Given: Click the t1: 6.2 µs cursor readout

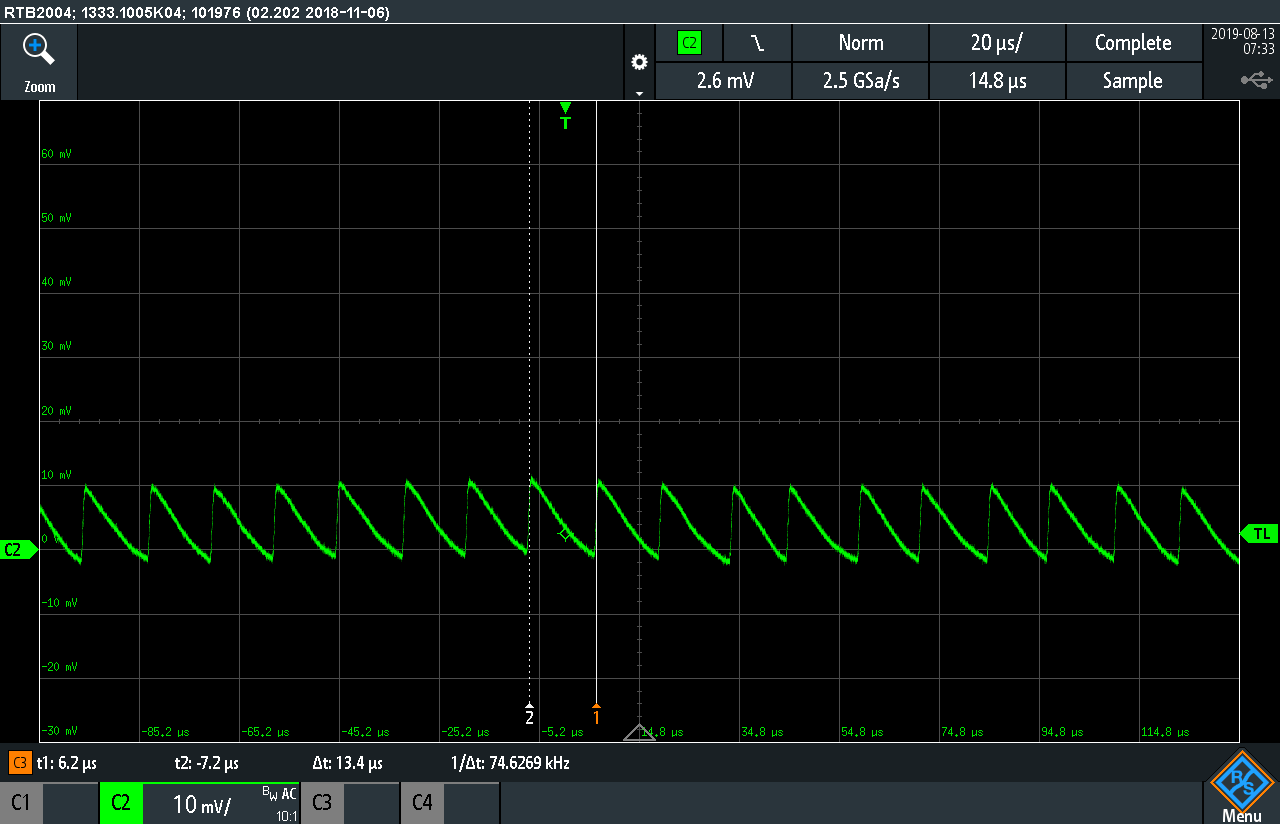Looking at the screenshot, I should point(66,763).
